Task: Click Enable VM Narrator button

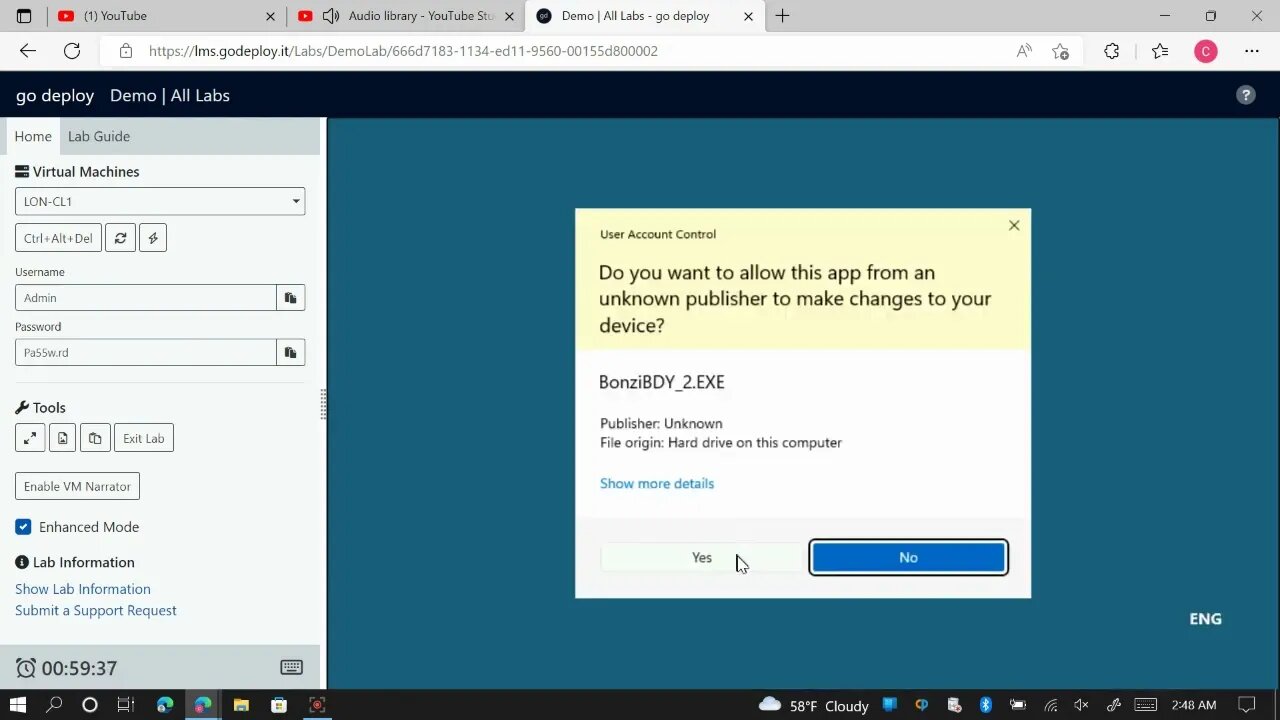Action: click(77, 486)
